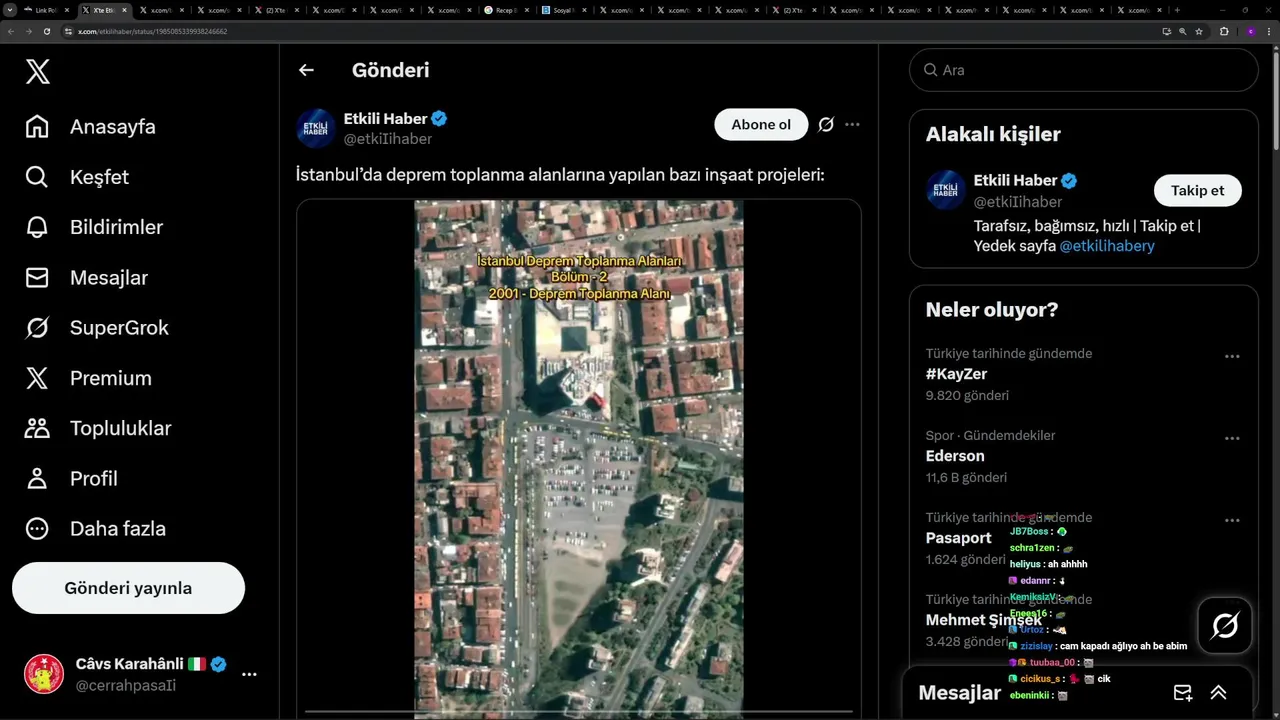Close the Recep browser tab
1280x720 pixels.
[527, 10]
